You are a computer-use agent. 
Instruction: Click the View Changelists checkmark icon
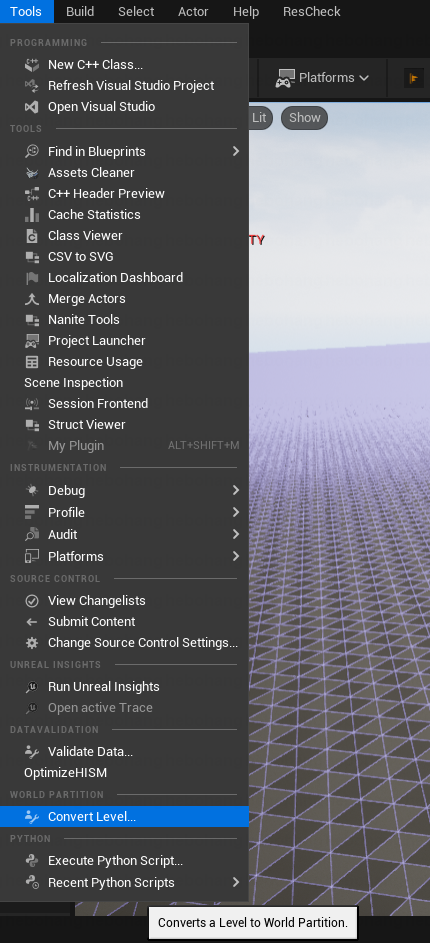[x=32, y=601]
